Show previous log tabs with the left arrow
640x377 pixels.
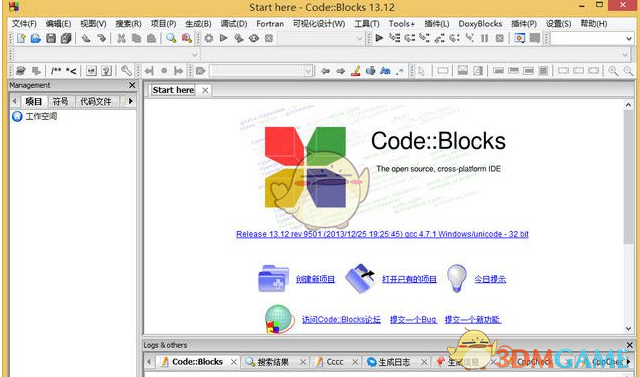(149, 361)
